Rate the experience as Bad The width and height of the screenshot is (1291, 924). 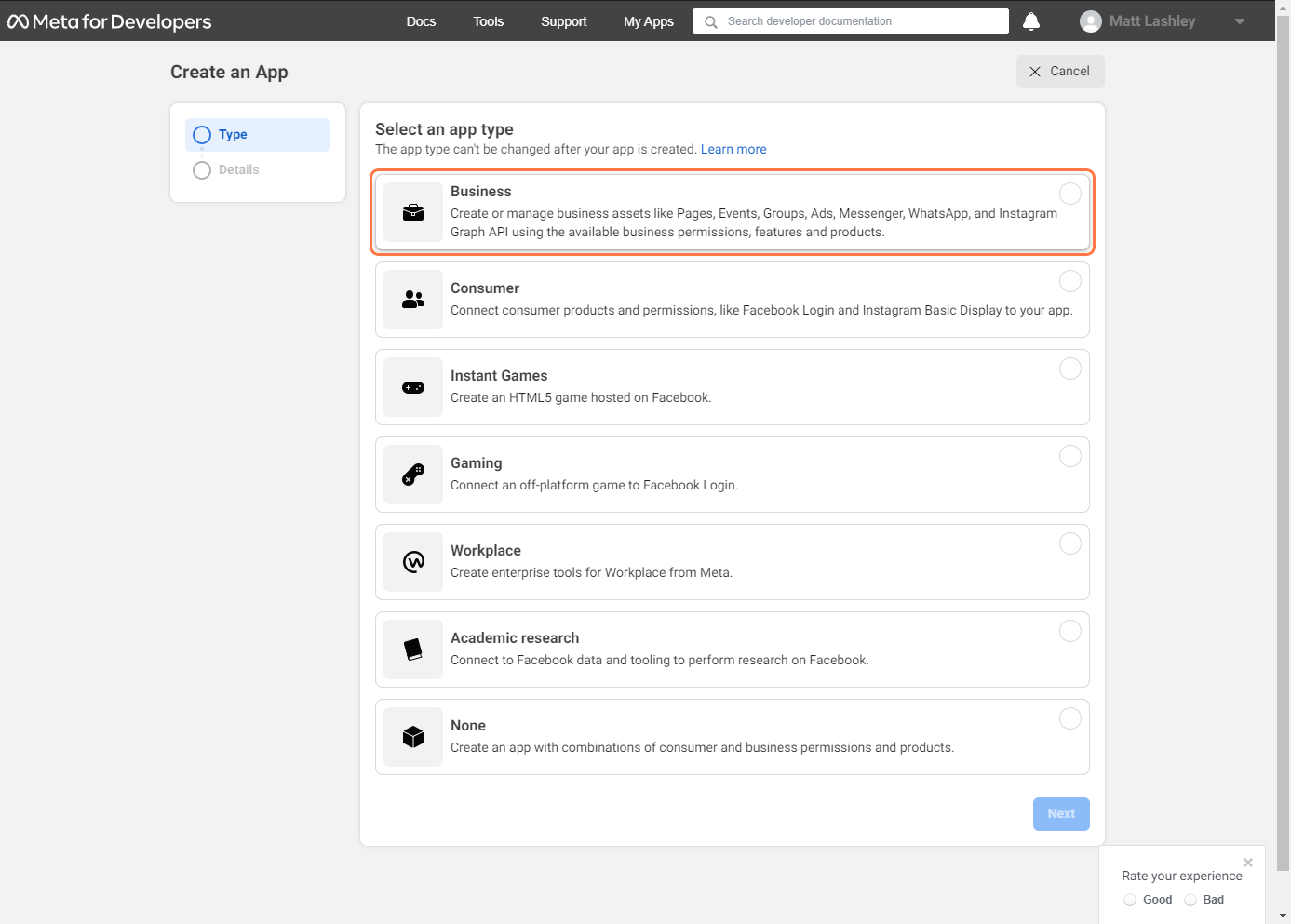pos(1190,900)
